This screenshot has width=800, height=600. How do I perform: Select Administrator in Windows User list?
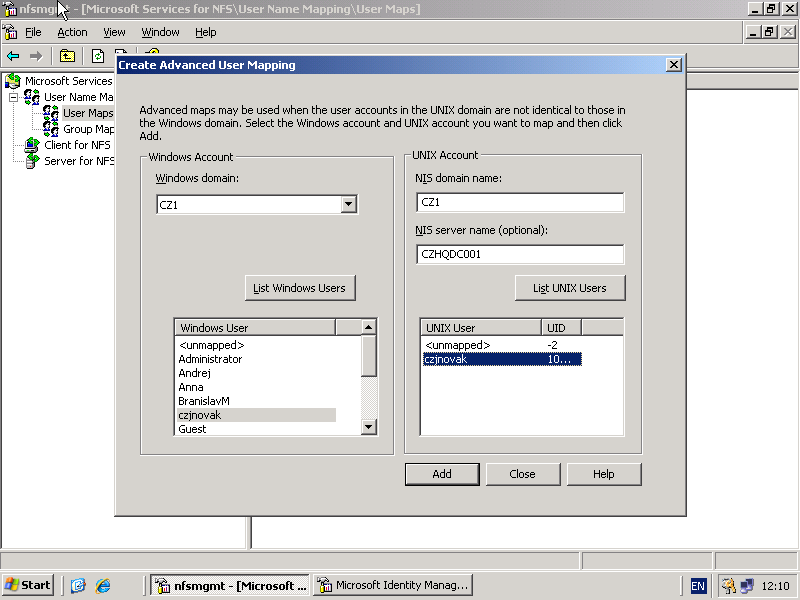pyautogui.click(x=210, y=359)
